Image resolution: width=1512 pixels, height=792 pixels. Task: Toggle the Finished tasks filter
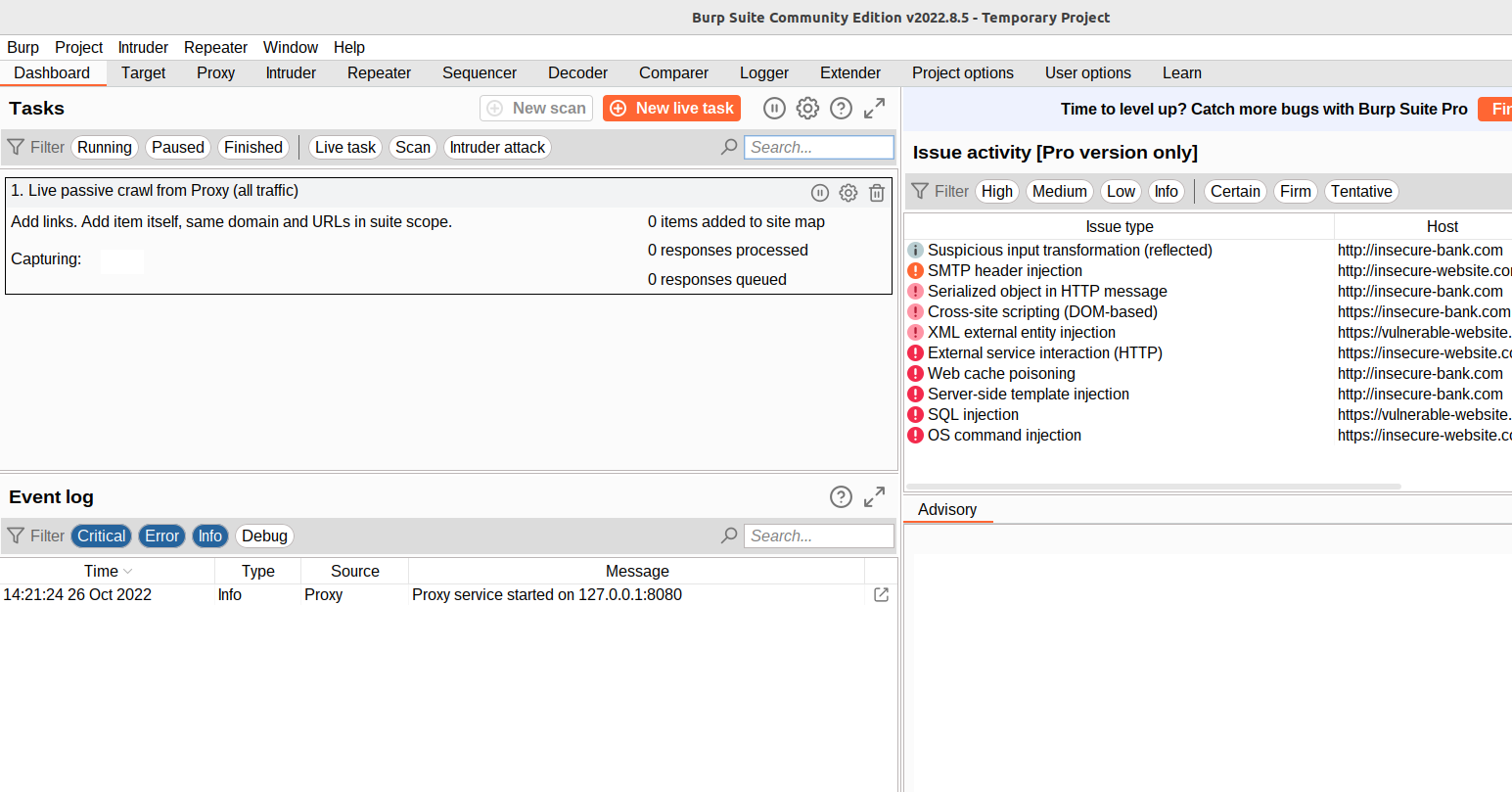[253, 147]
